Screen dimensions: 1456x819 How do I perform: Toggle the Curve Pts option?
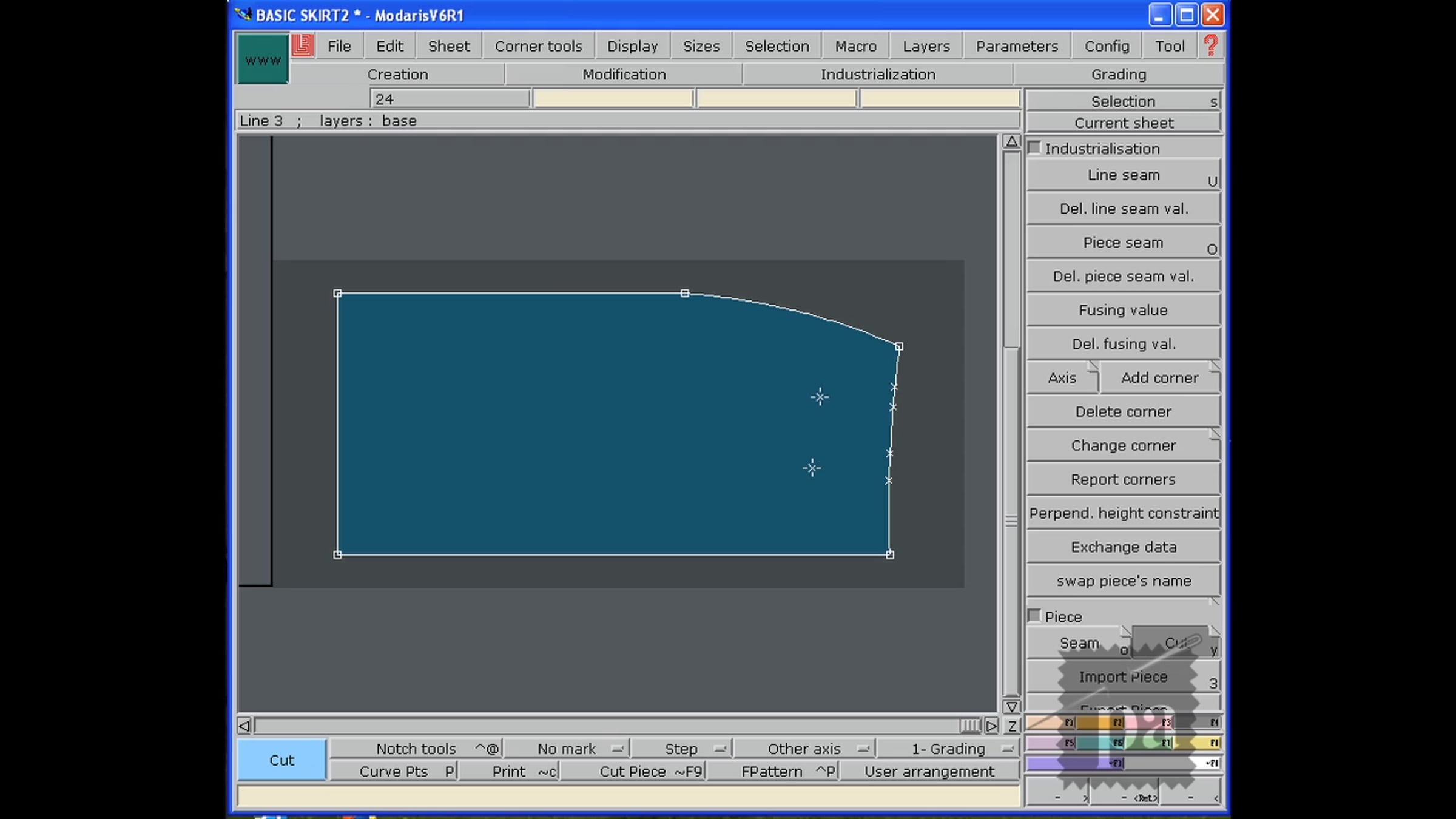pyautogui.click(x=394, y=771)
